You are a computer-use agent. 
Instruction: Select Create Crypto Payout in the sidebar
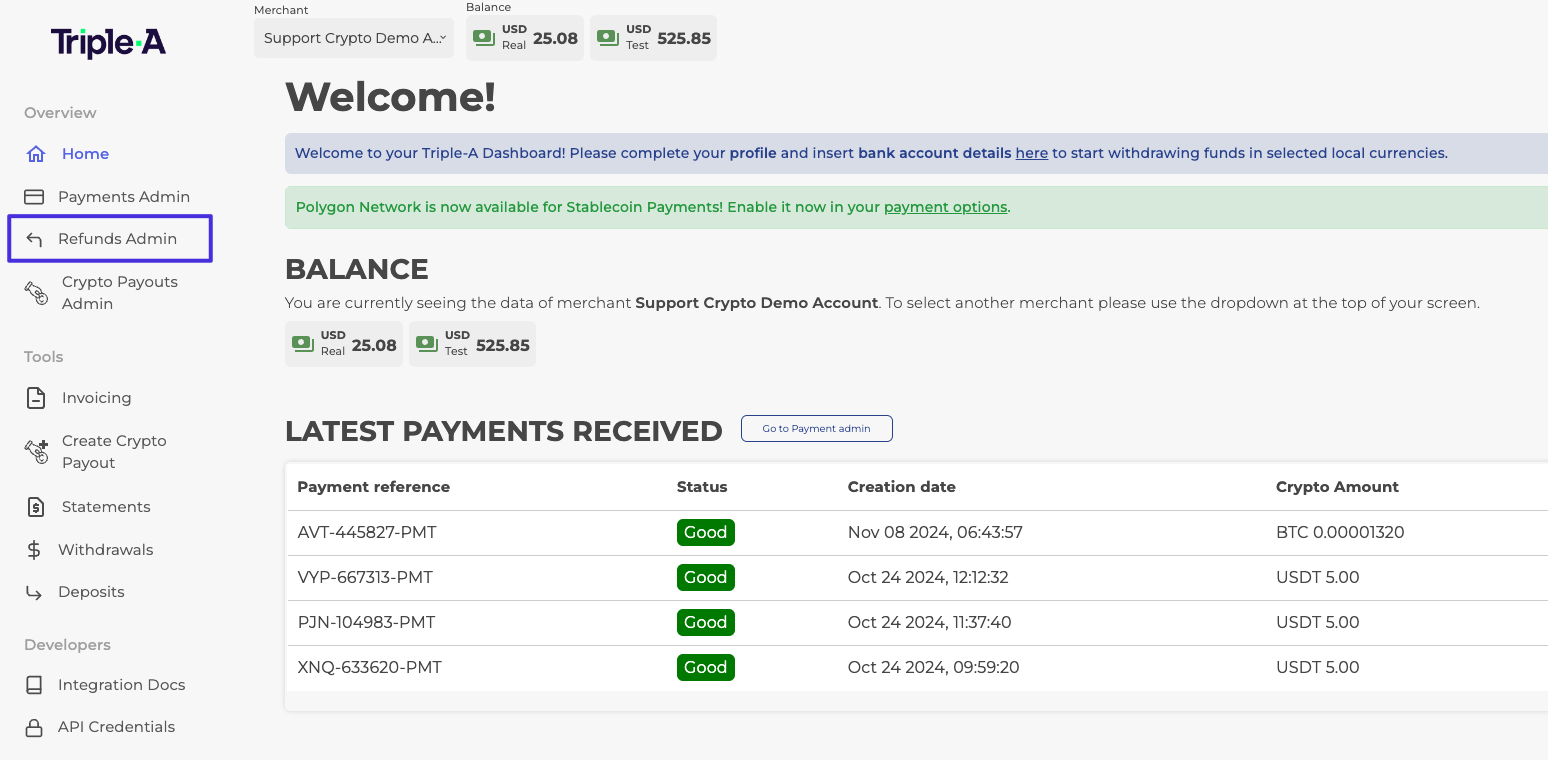tap(114, 452)
